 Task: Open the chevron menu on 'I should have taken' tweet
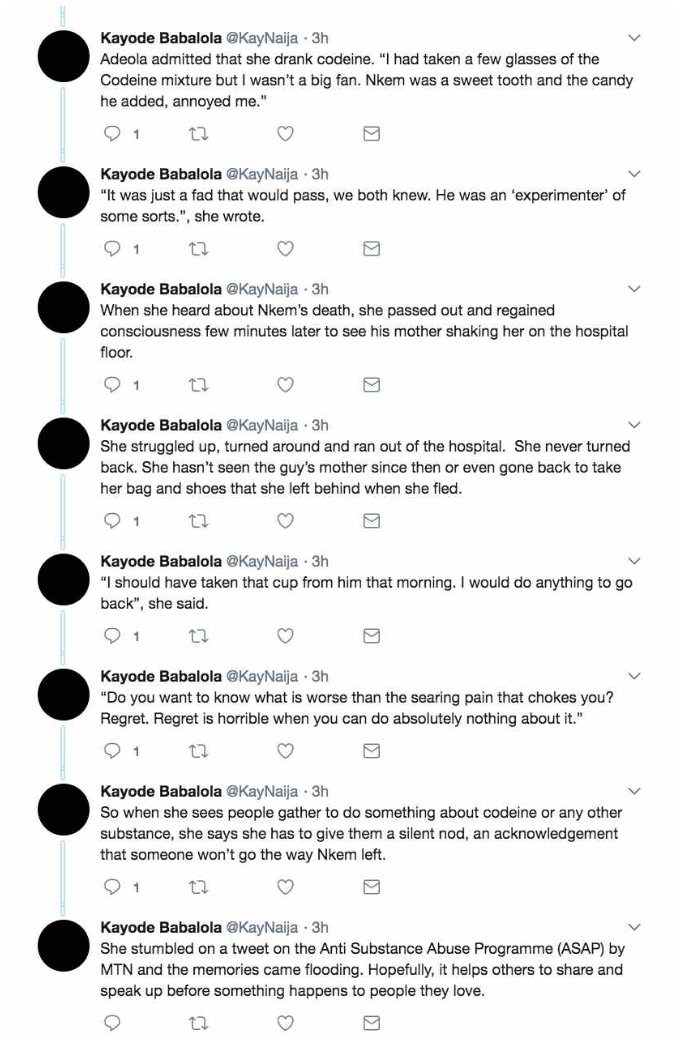pos(634,561)
